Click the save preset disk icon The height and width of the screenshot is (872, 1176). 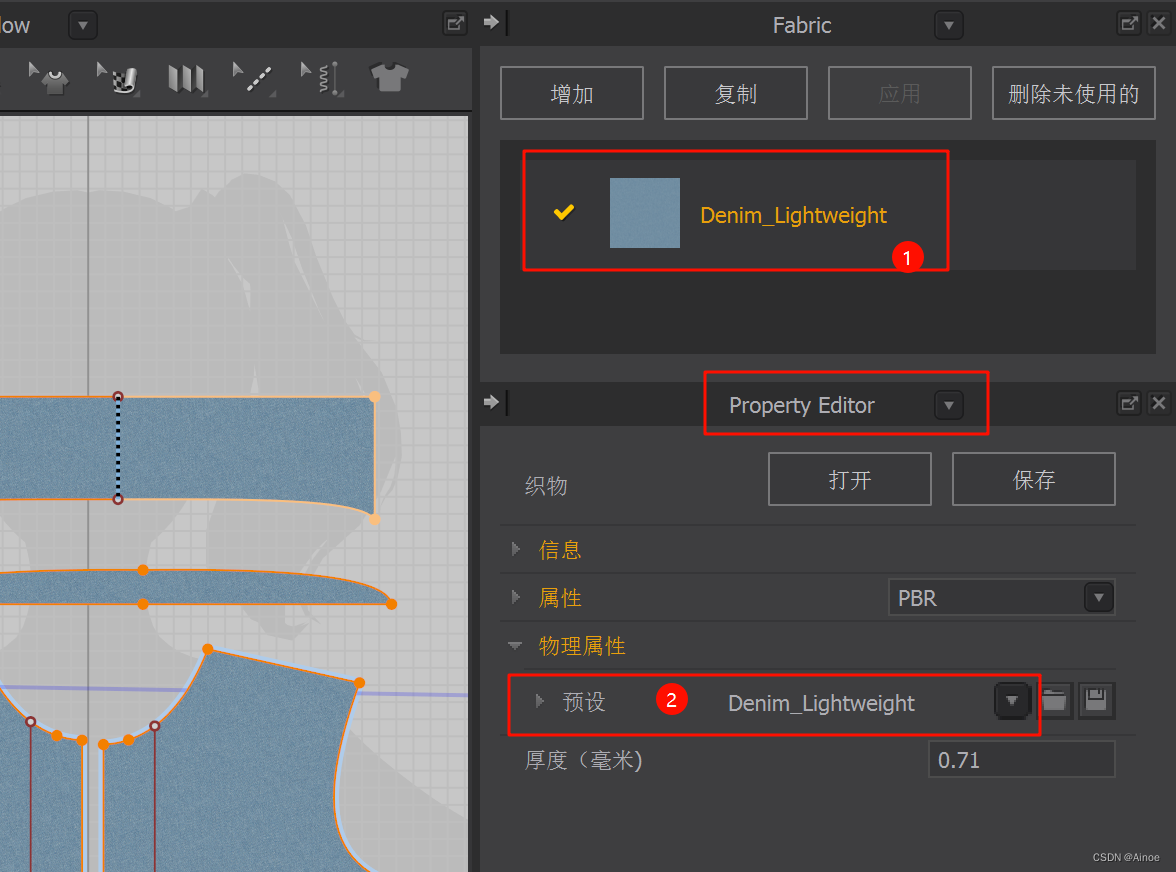[1096, 701]
